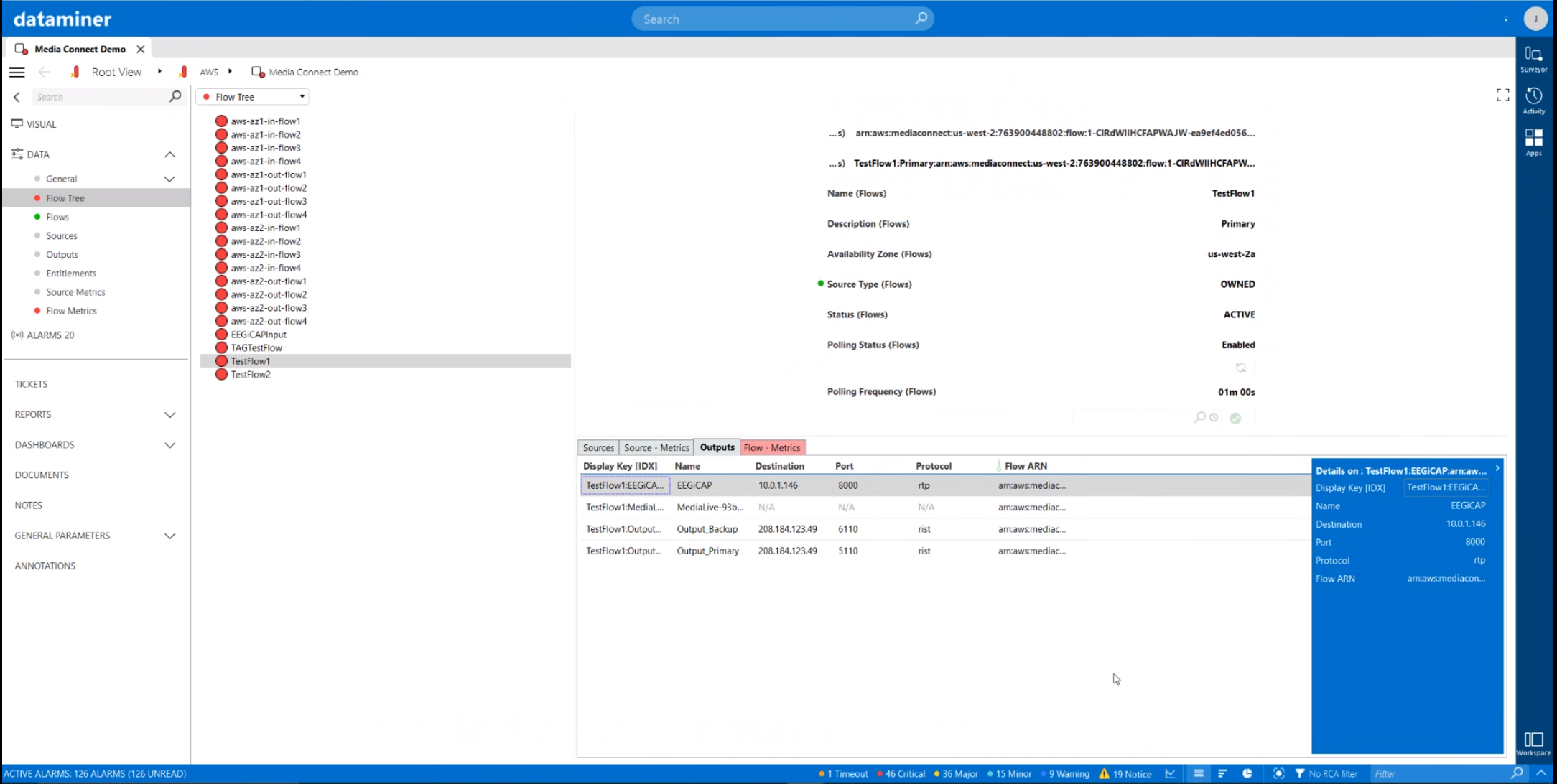
Task: Open the Flow Tree dropdown selector
Action: click(254, 97)
